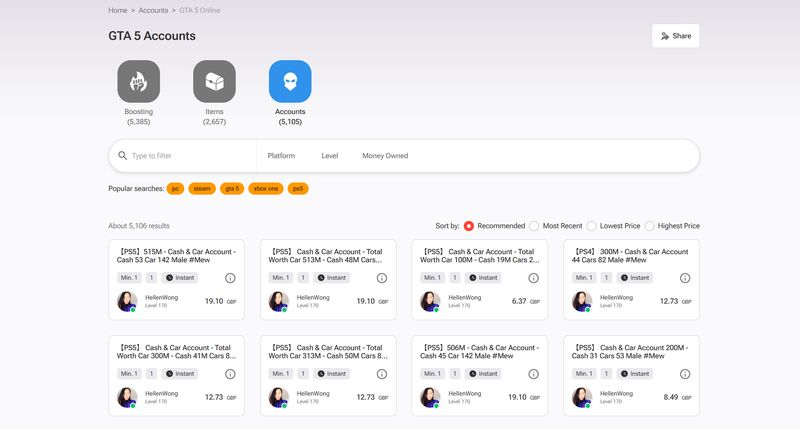Click Instant delivery badge on 515M card
The width and height of the screenshot is (800, 429).
tap(180, 277)
